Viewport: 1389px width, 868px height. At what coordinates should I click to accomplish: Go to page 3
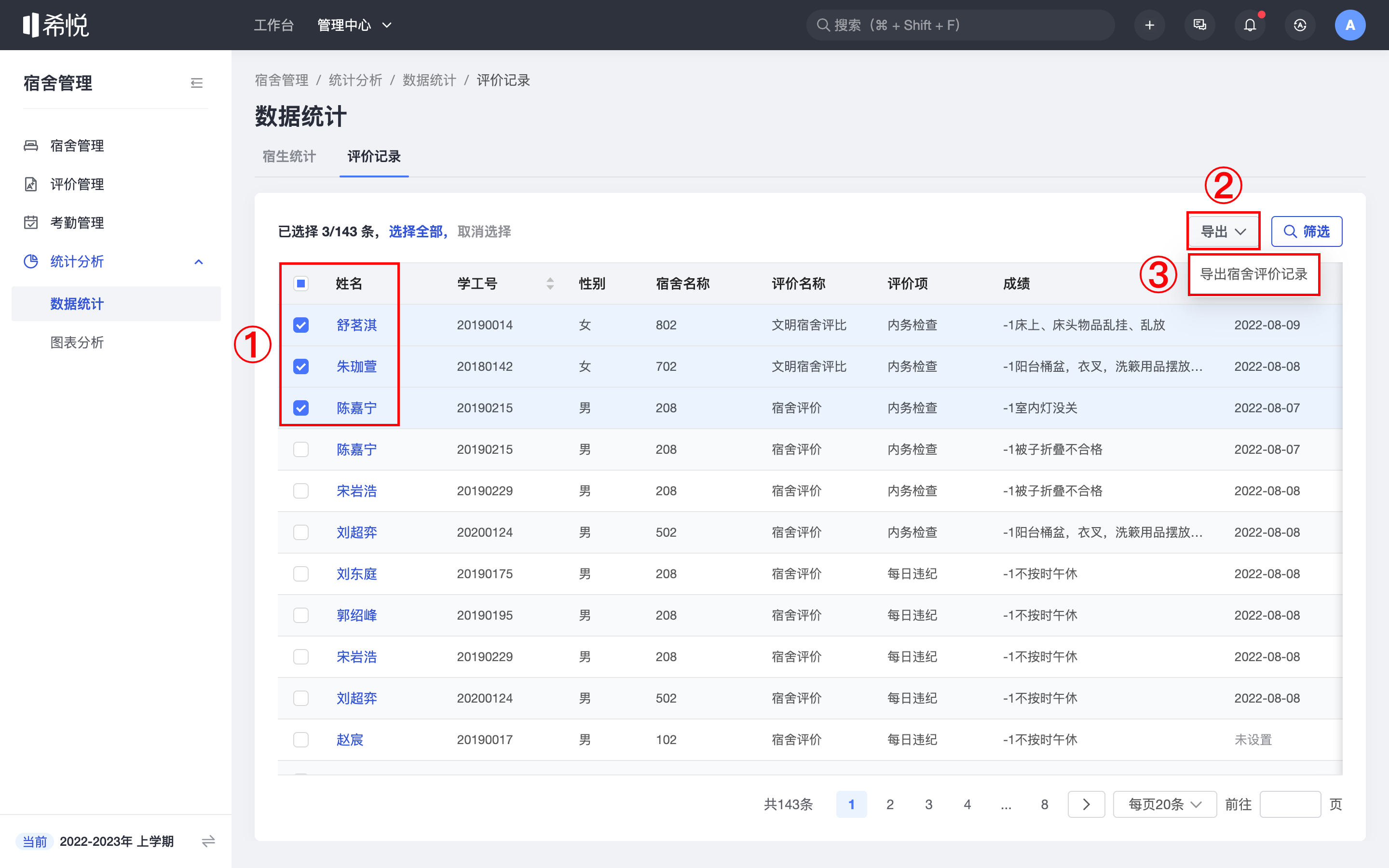click(x=928, y=804)
